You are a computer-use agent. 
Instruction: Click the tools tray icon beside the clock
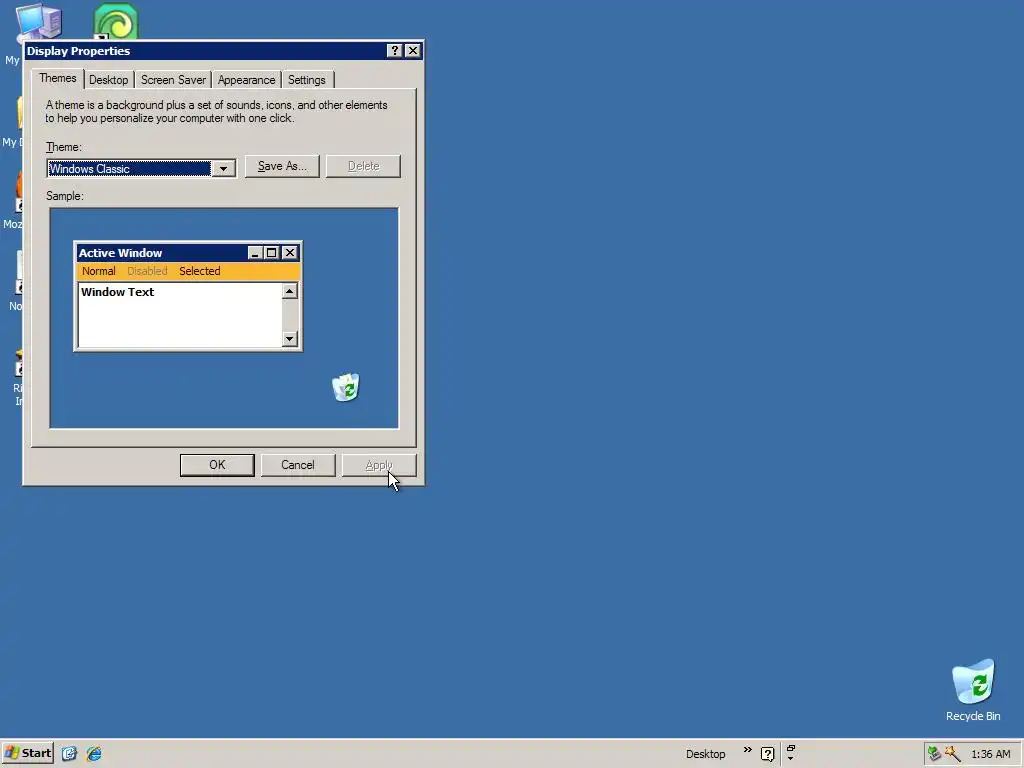pyautogui.click(x=952, y=754)
